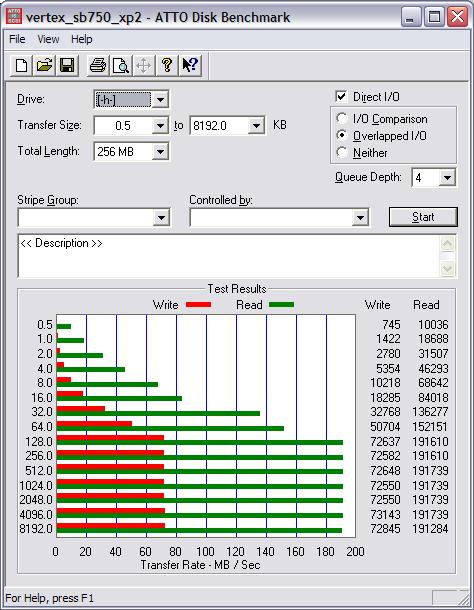Click the yellow question mark About icon
Image resolution: width=474 pixels, height=610 pixels.
[167, 65]
